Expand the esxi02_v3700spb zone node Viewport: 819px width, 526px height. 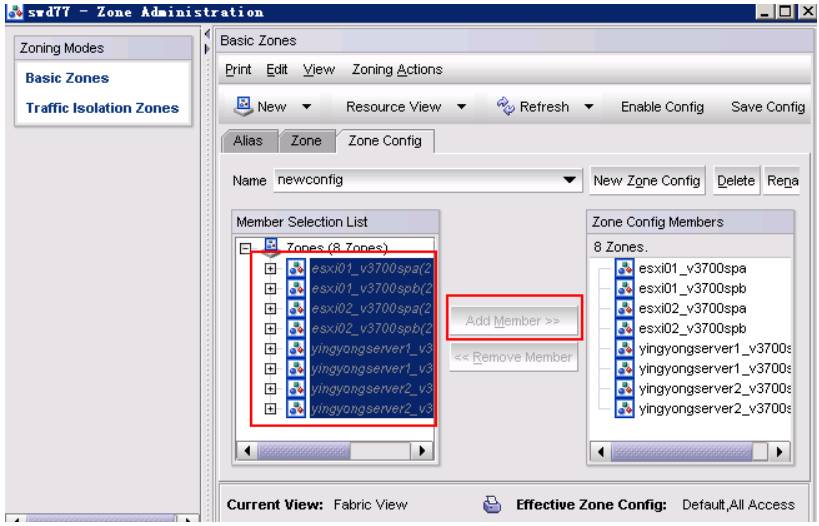[270, 329]
